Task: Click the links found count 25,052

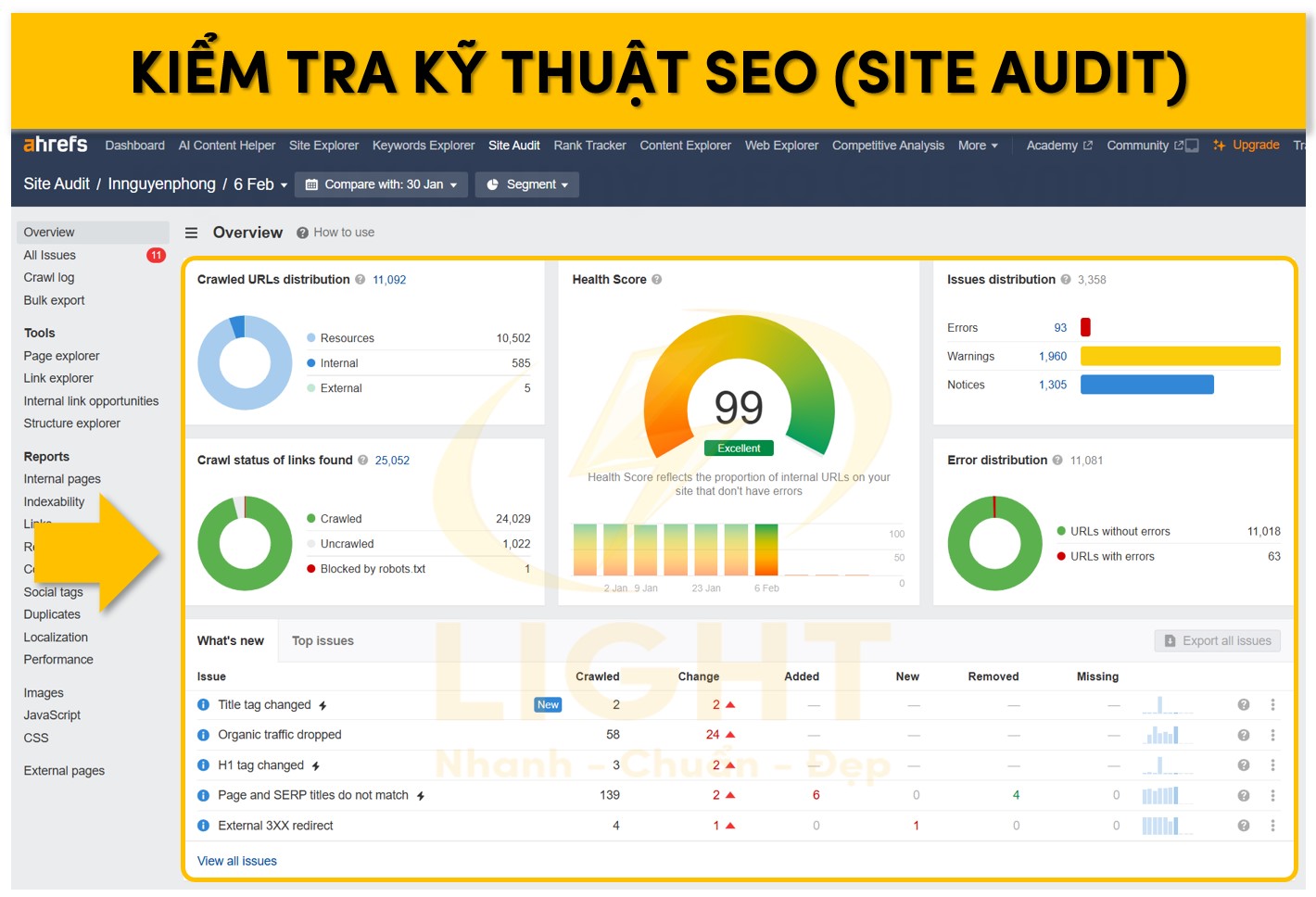Action: tap(392, 461)
